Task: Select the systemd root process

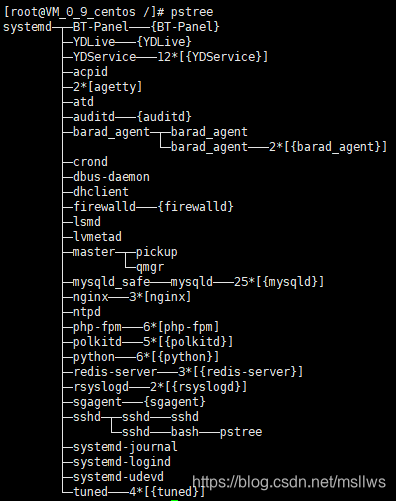Action: 27,27
